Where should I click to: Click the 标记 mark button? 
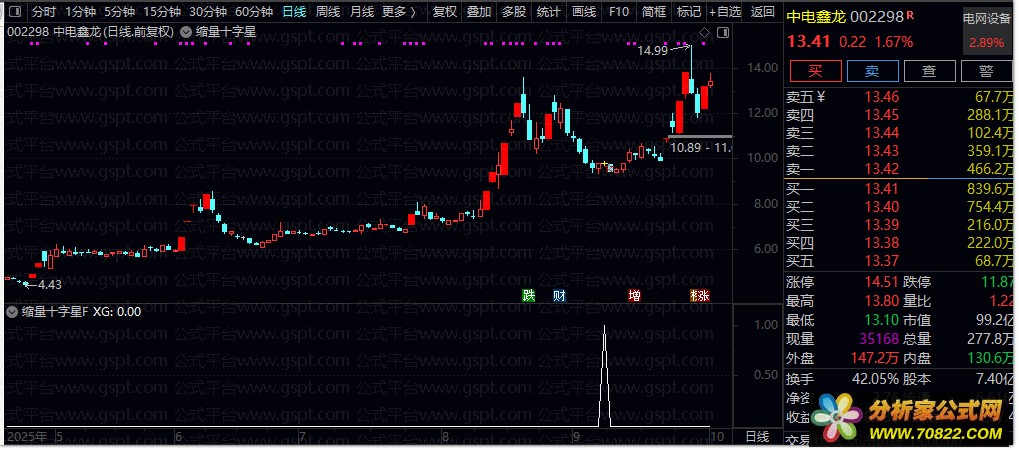(689, 12)
